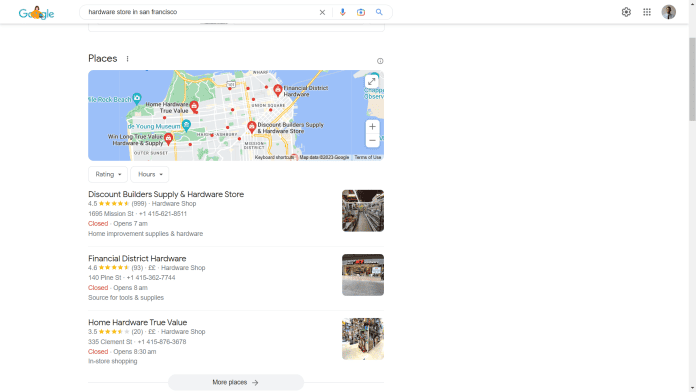This screenshot has width=696, height=392.
Task: Click the Google logo to go home
Action: pyautogui.click(x=36, y=13)
